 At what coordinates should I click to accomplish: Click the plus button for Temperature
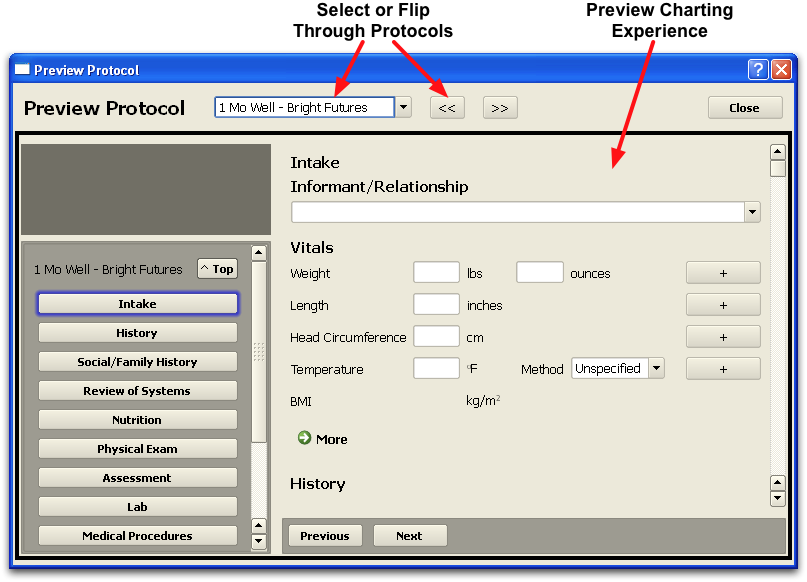[x=723, y=368]
